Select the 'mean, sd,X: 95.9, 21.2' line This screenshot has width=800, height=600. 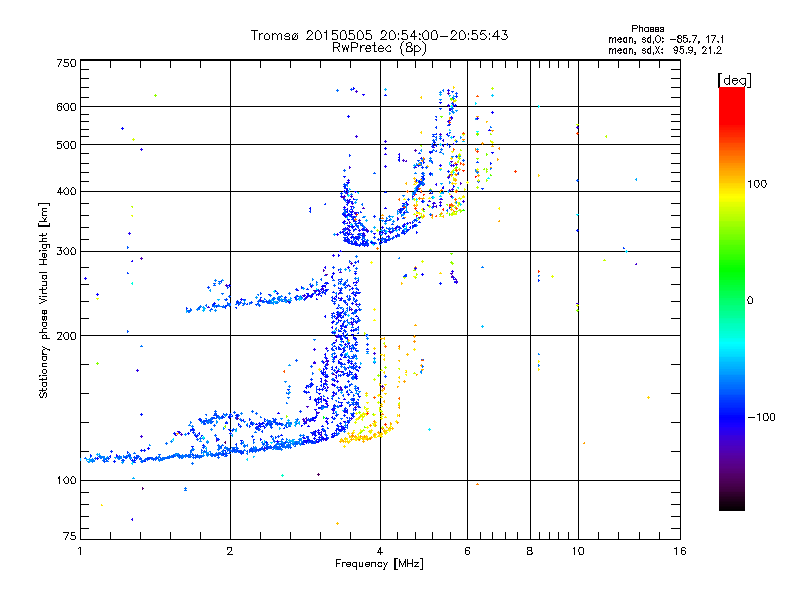tap(665, 50)
